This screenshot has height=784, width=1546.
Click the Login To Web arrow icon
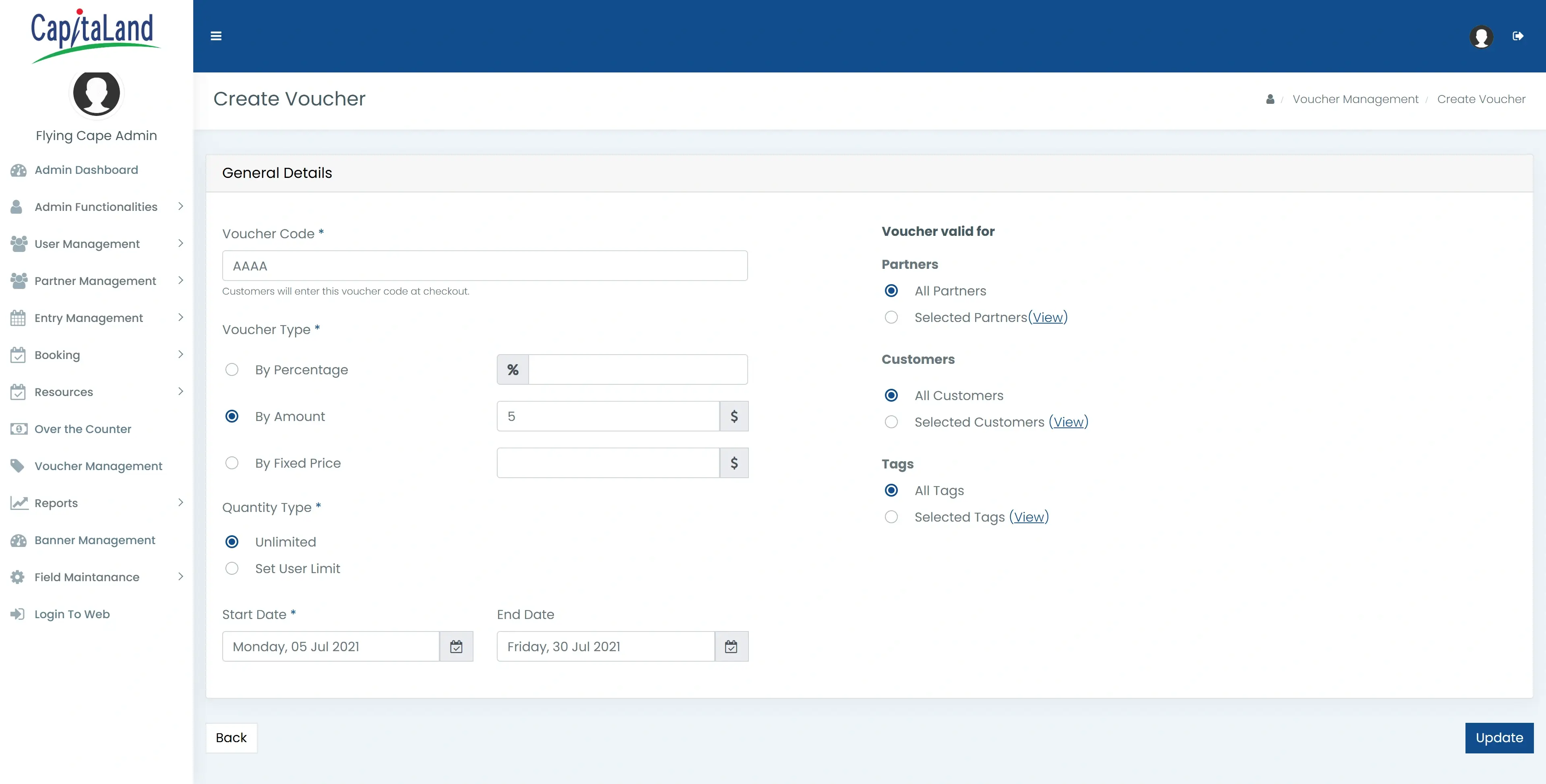click(17, 614)
